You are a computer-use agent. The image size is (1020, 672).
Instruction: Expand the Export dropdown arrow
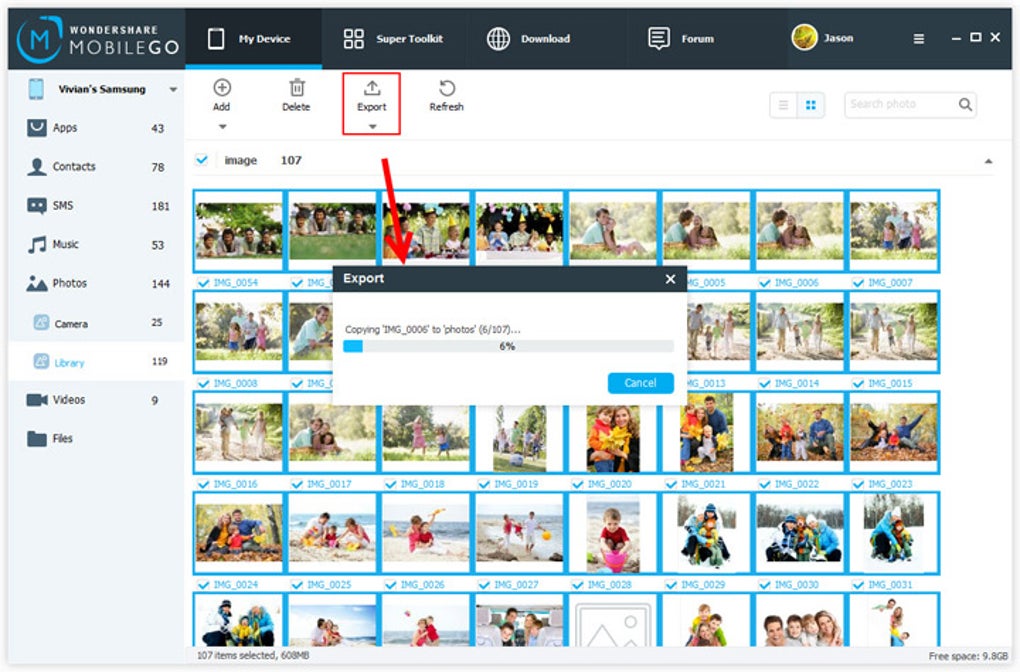373,127
